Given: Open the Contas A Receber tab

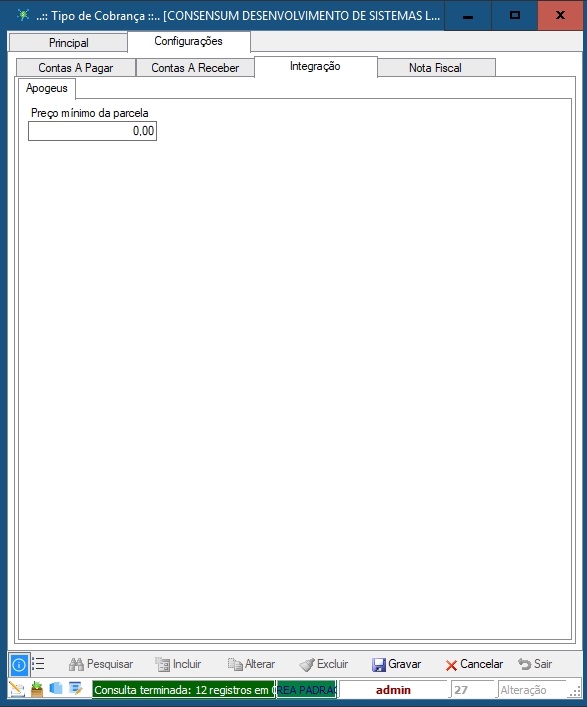Looking at the screenshot, I should click(x=195, y=68).
